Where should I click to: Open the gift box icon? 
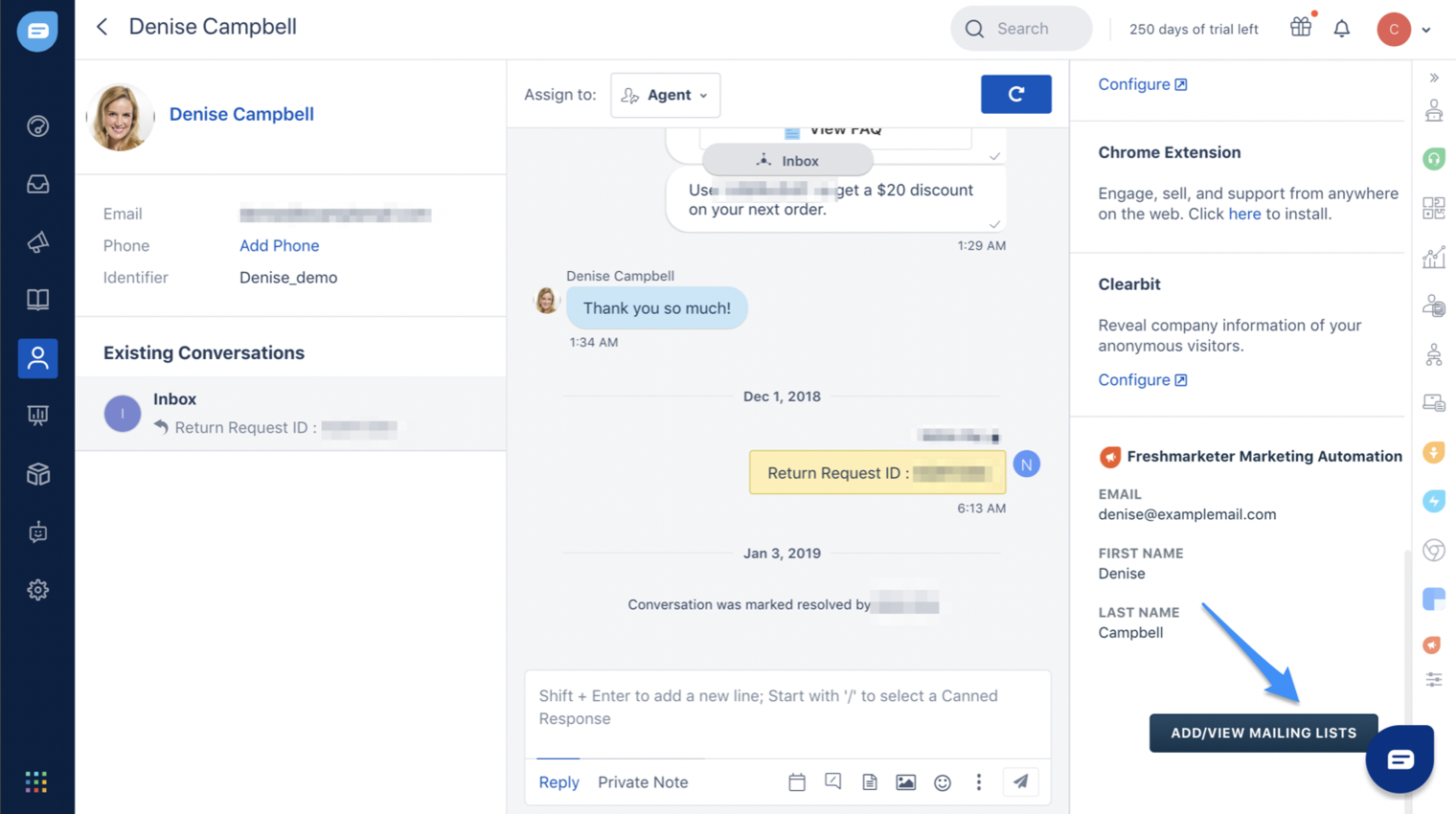(1301, 28)
